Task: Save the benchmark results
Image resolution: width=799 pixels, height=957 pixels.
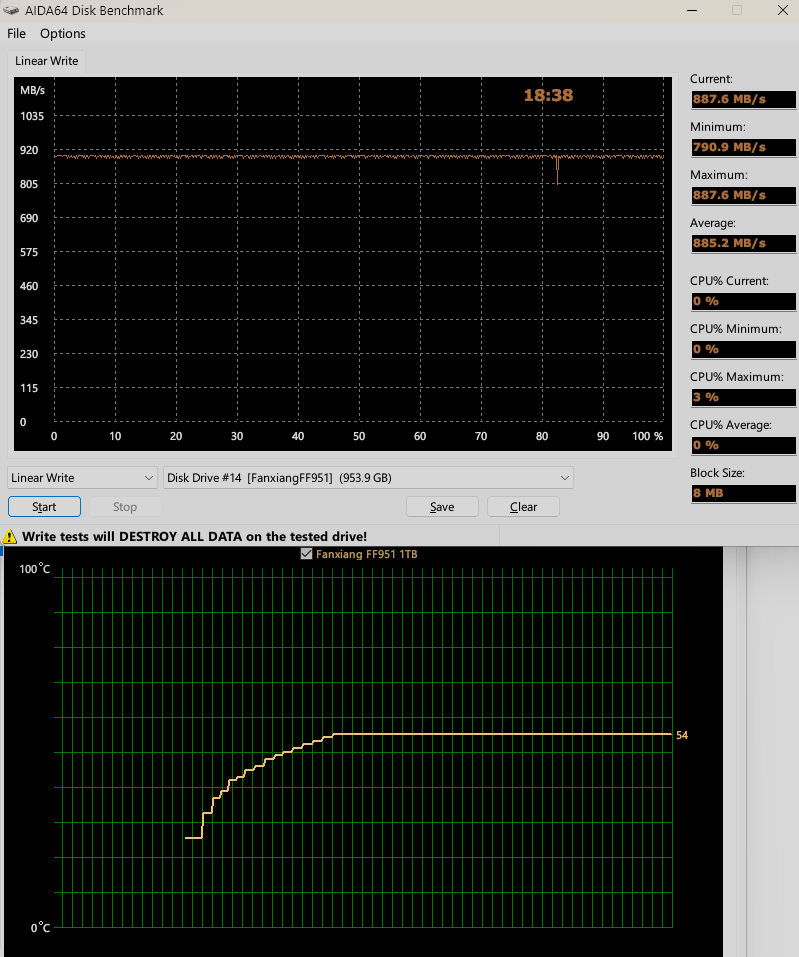Action: tap(442, 507)
